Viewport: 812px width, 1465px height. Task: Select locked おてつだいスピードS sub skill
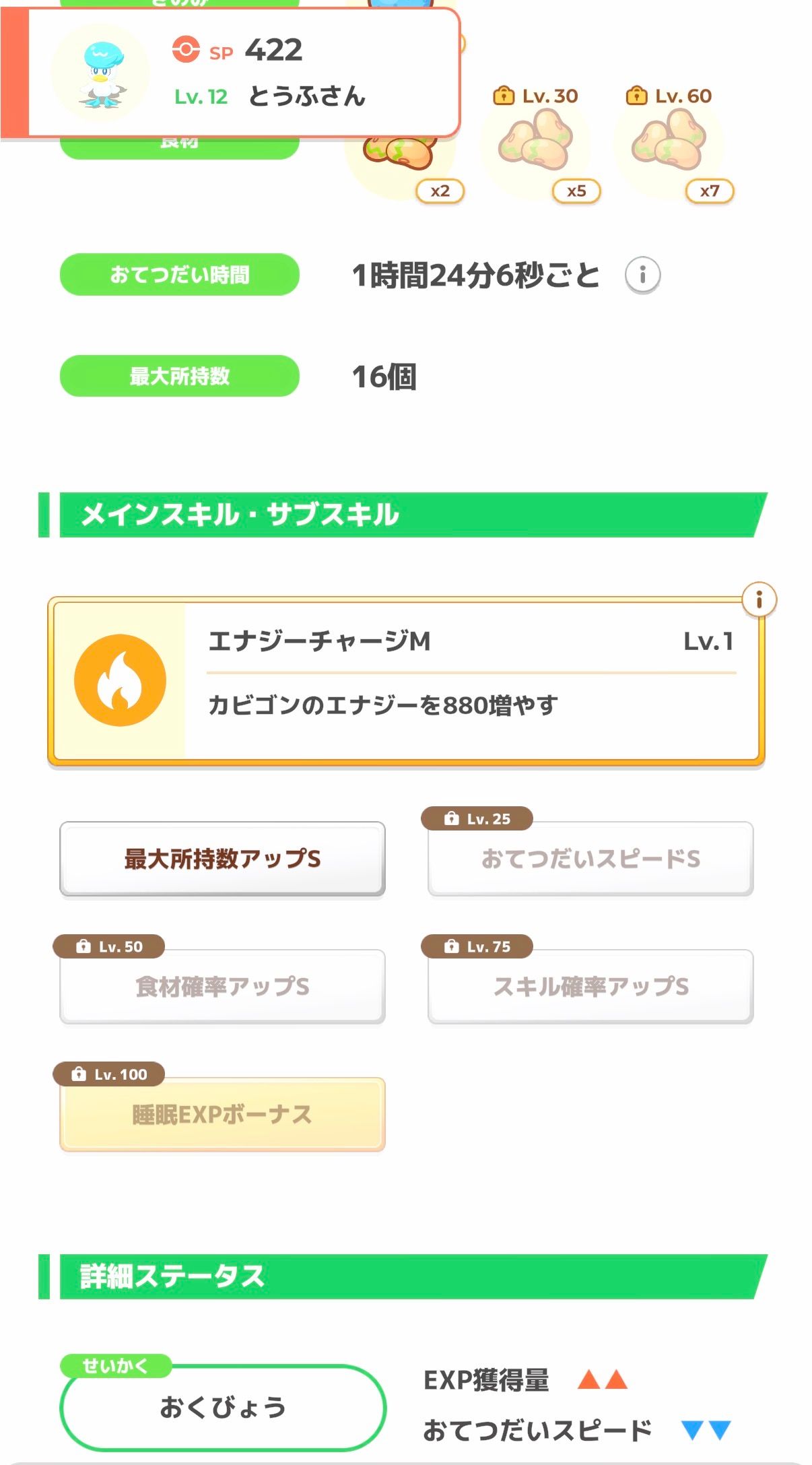590,859
